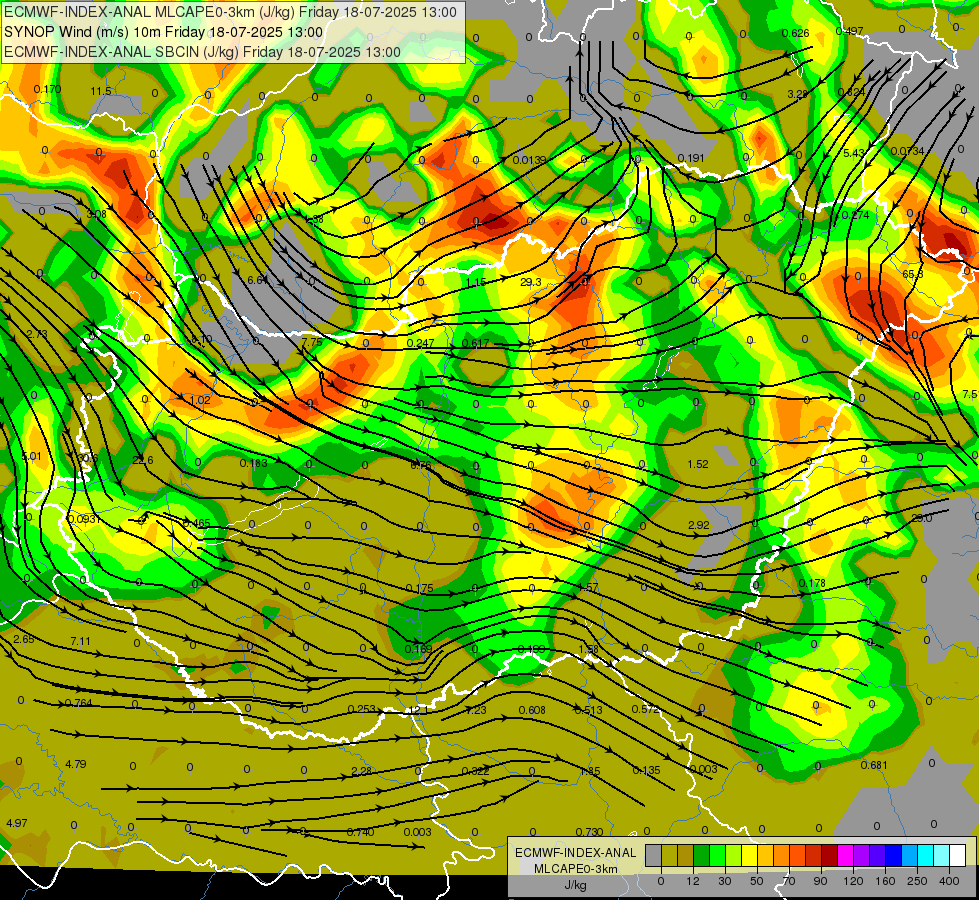Viewport: 979px width, 900px height.
Task: Click the legend tick label 50
Action: pos(757,881)
